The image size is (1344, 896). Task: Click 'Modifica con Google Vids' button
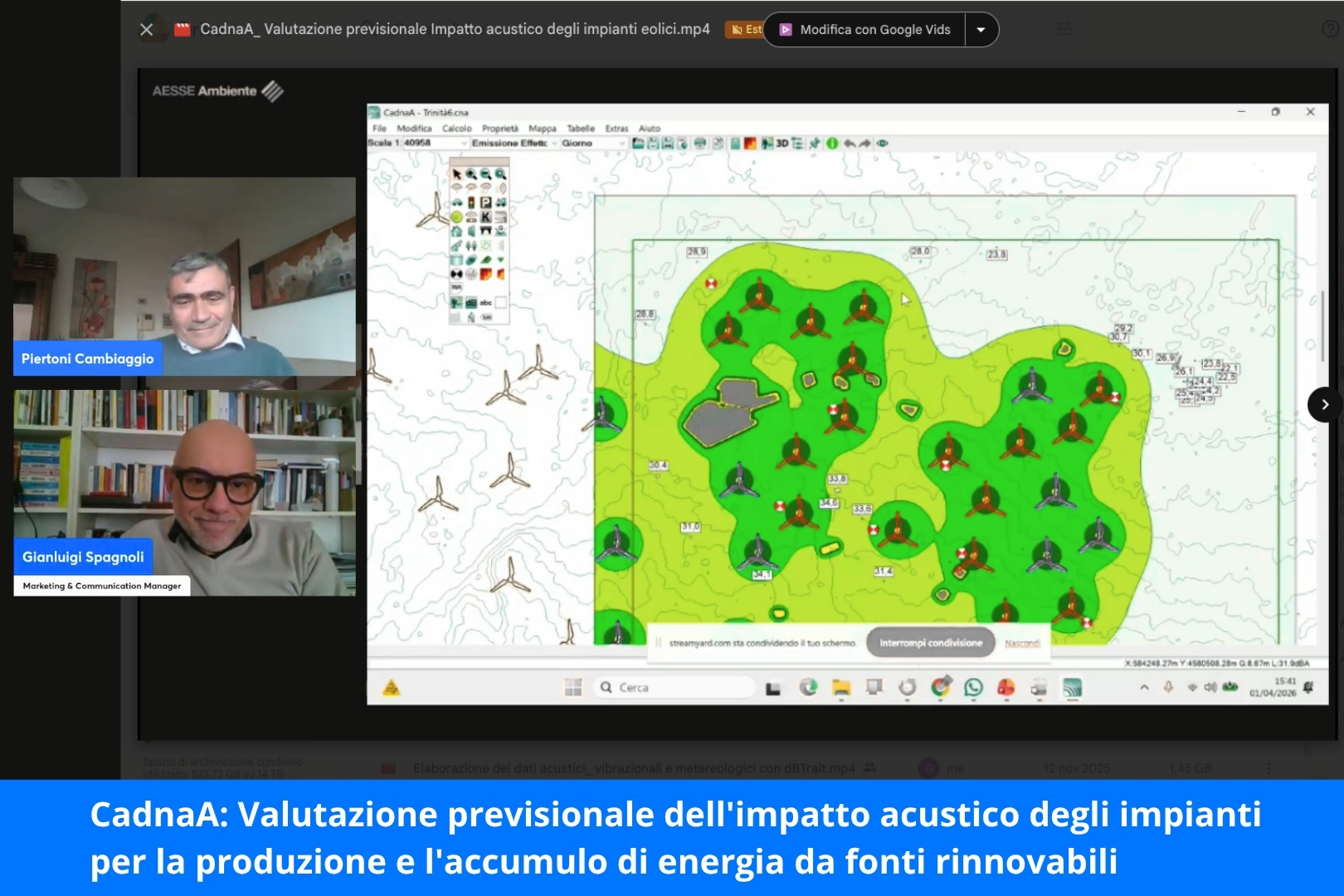(864, 30)
